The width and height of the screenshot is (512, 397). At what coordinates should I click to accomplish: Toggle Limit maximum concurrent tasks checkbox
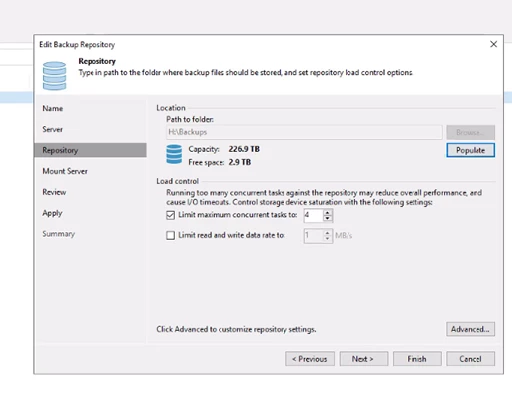click(170, 215)
